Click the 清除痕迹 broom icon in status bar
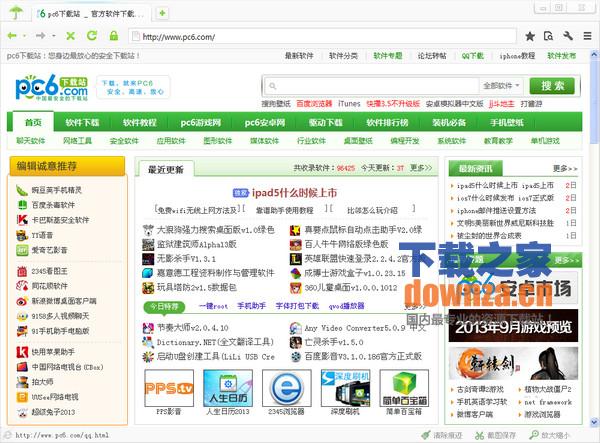 pyautogui.click(x=426, y=435)
